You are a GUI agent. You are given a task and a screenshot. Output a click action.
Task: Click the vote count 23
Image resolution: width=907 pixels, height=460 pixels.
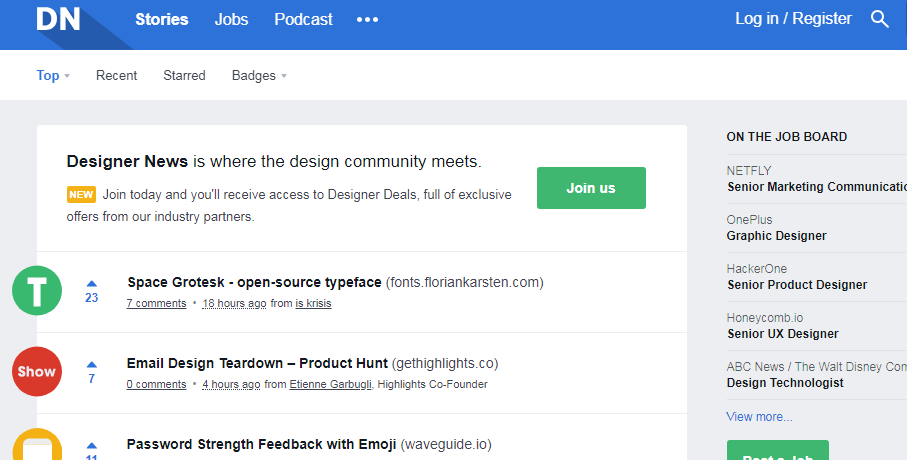[x=91, y=298]
